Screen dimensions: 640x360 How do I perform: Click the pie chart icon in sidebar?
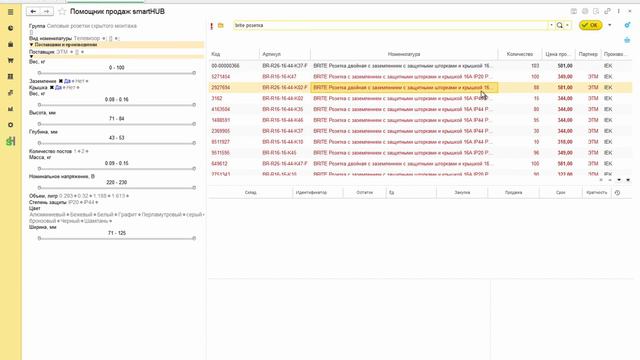pyautogui.click(x=11, y=28)
